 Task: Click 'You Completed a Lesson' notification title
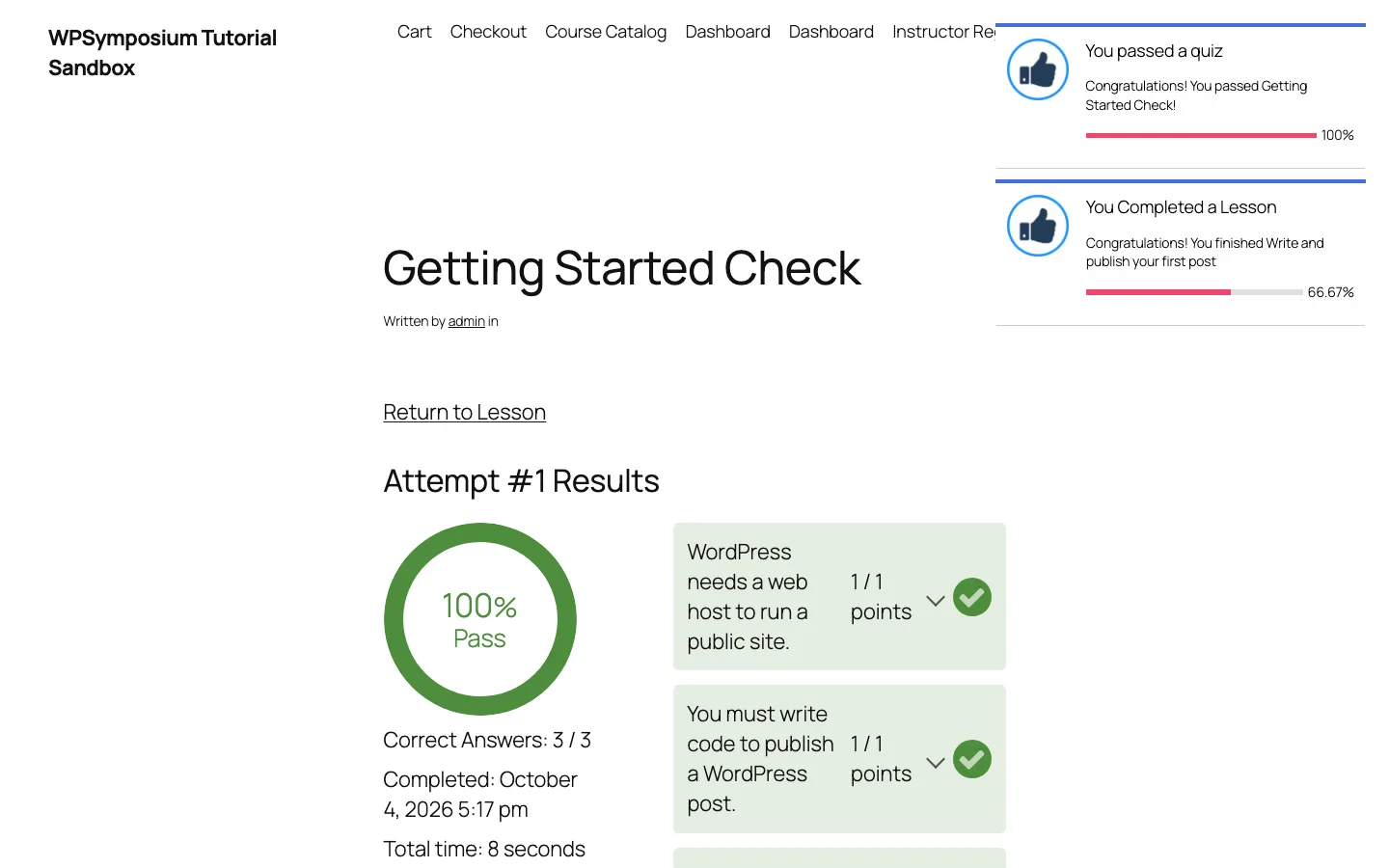[x=1181, y=207]
